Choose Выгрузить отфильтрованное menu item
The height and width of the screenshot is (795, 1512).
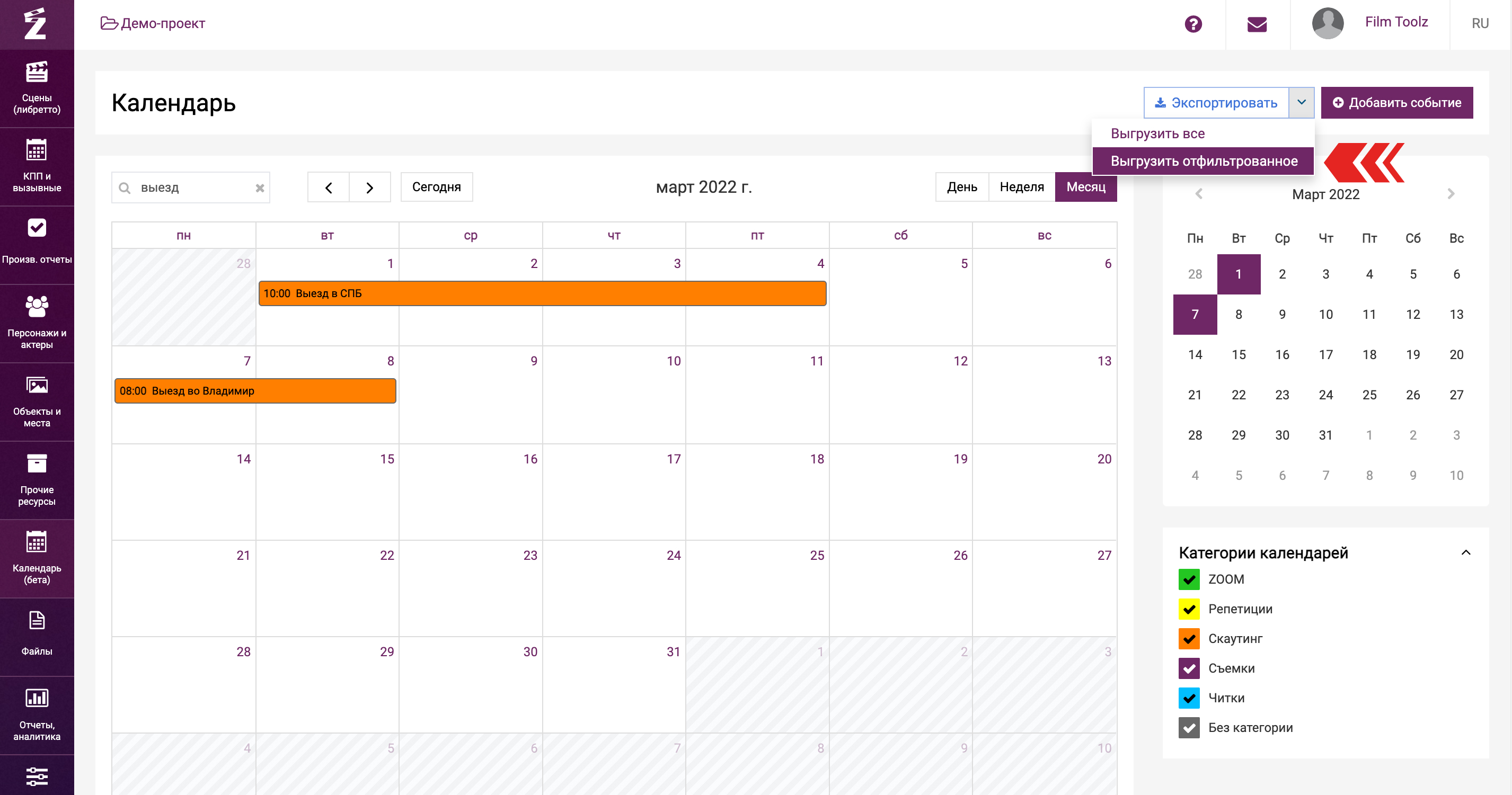pyautogui.click(x=1202, y=161)
